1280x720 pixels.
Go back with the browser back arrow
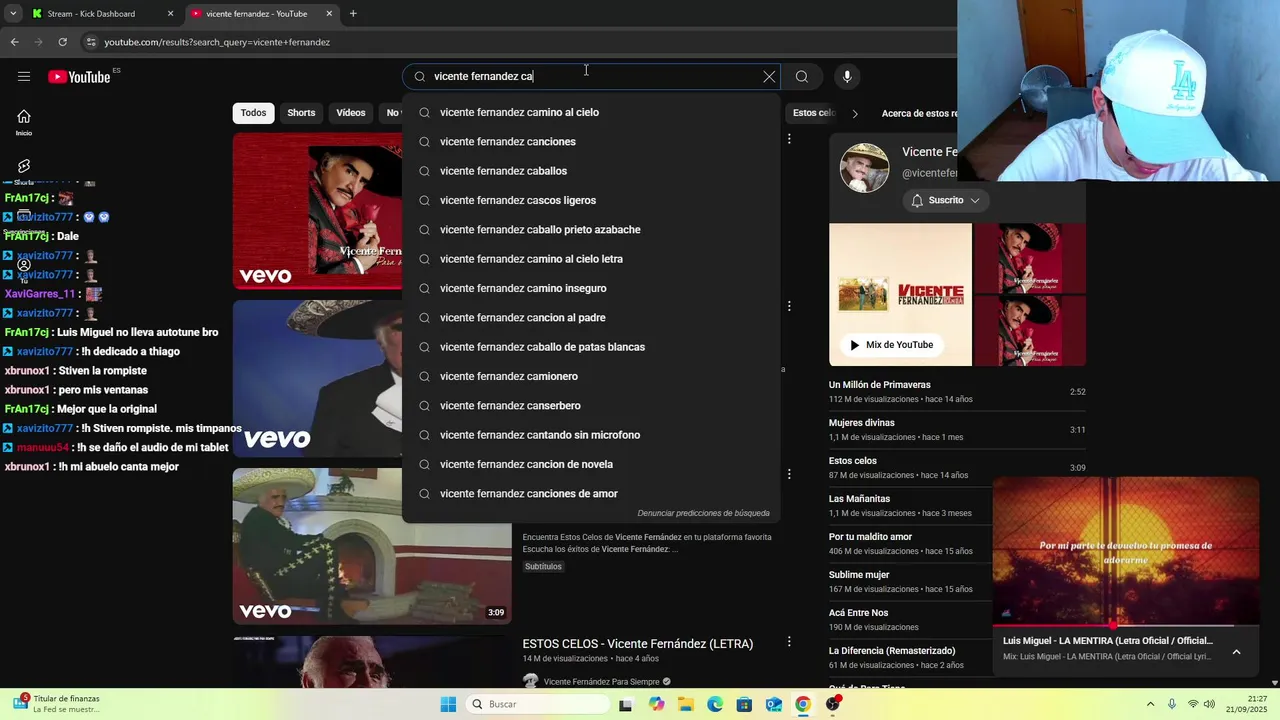point(14,42)
